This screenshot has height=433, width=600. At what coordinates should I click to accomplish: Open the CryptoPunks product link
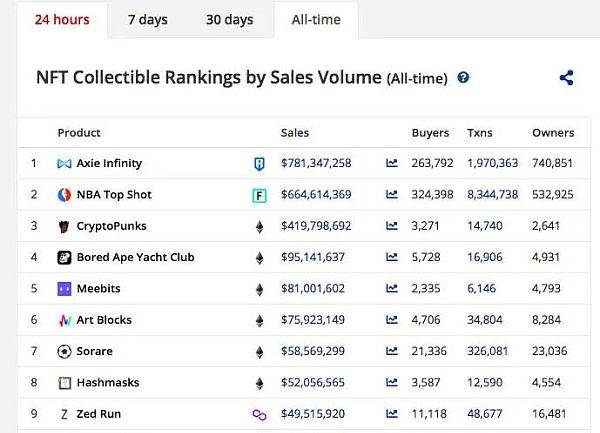[x=111, y=226]
